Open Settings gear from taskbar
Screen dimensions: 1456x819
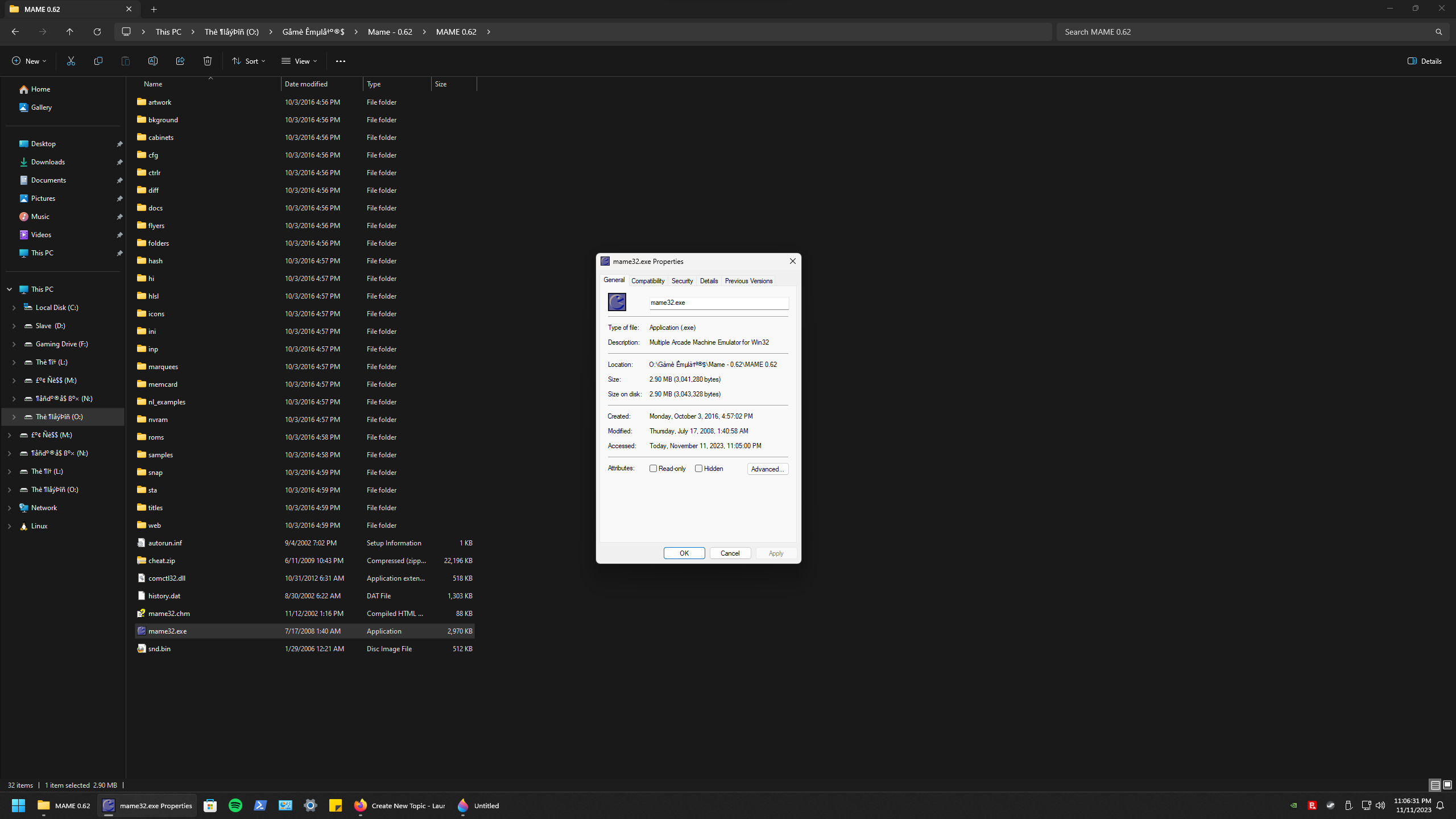(311, 805)
